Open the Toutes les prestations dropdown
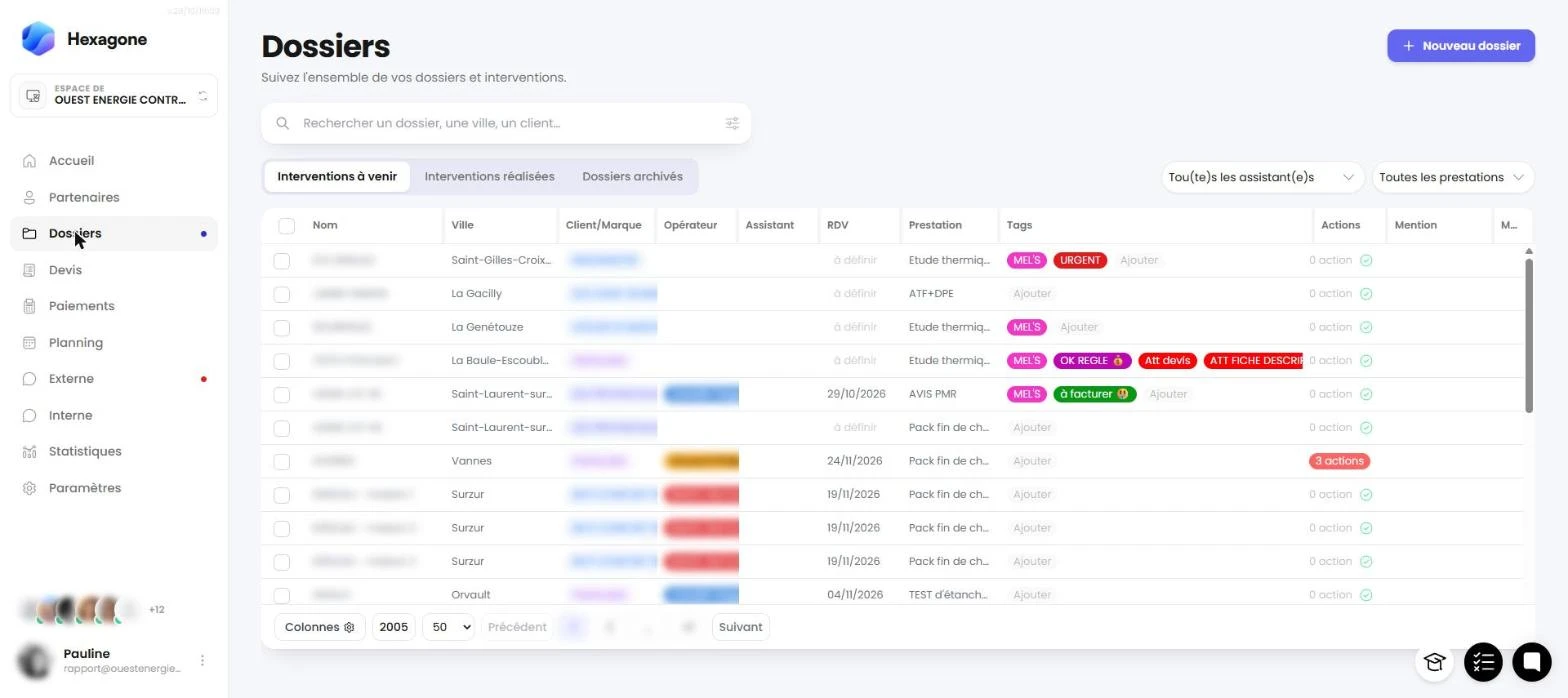1568x698 pixels. pos(1452,177)
